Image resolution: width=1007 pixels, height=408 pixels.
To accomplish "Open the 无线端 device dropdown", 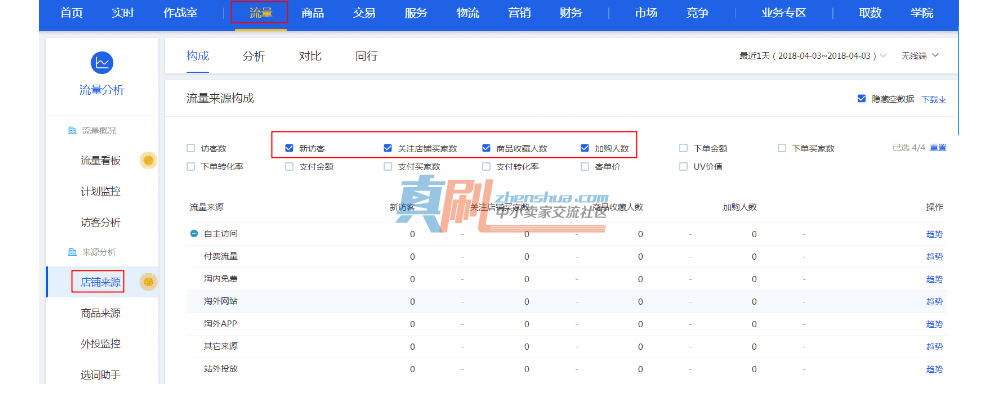I will click(x=920, y=56).
